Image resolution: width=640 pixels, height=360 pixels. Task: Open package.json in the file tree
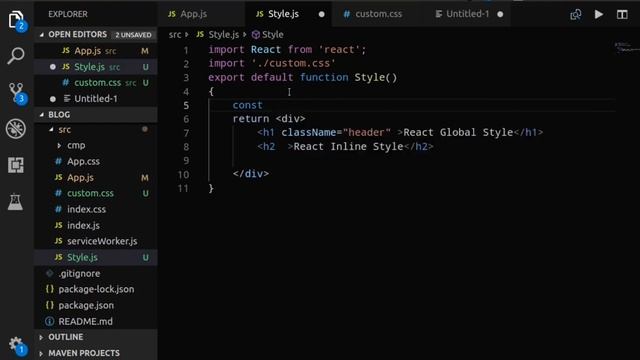tap(96, 305)
